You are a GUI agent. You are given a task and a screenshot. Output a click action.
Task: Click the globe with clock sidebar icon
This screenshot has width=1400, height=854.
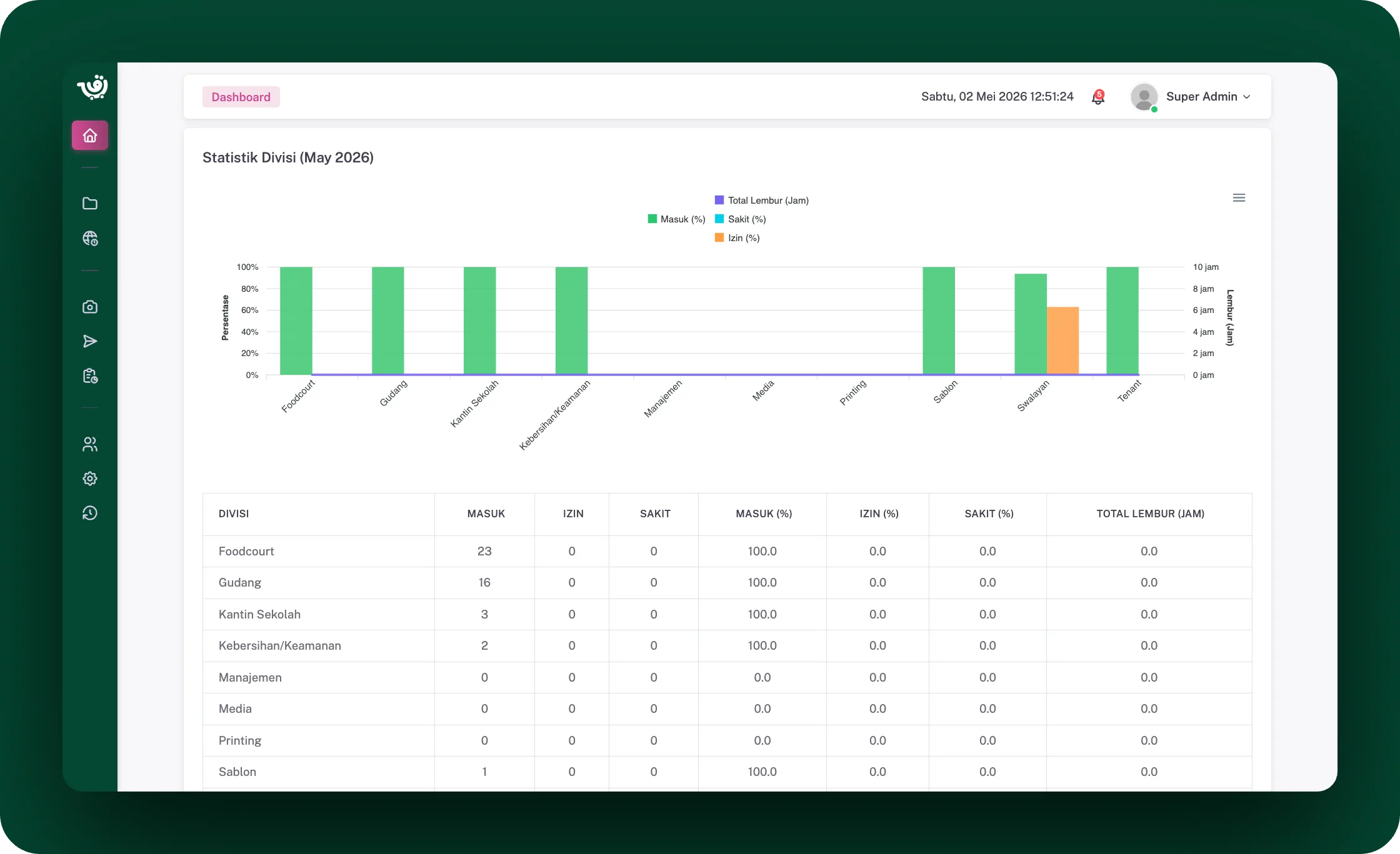click(90, 239)
